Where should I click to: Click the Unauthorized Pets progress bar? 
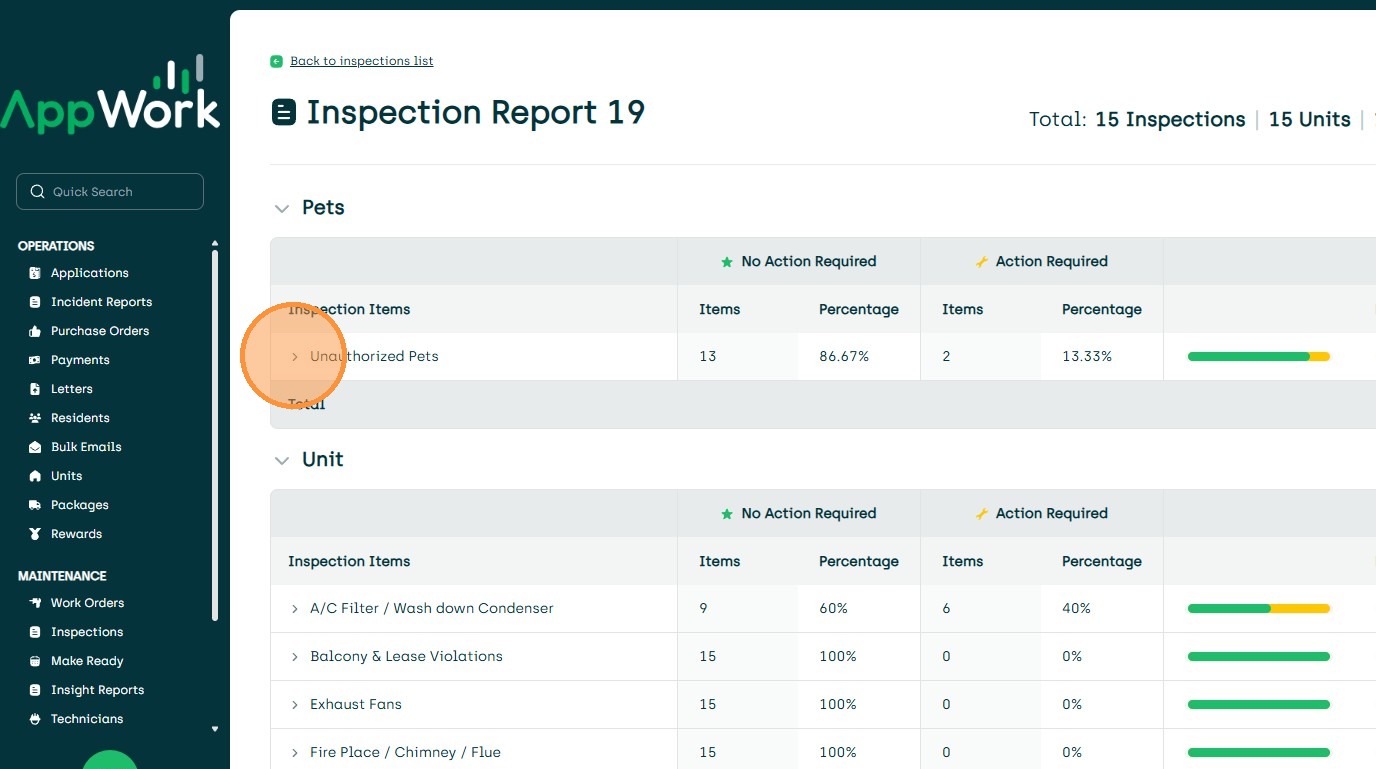(x=1258, y=357)
